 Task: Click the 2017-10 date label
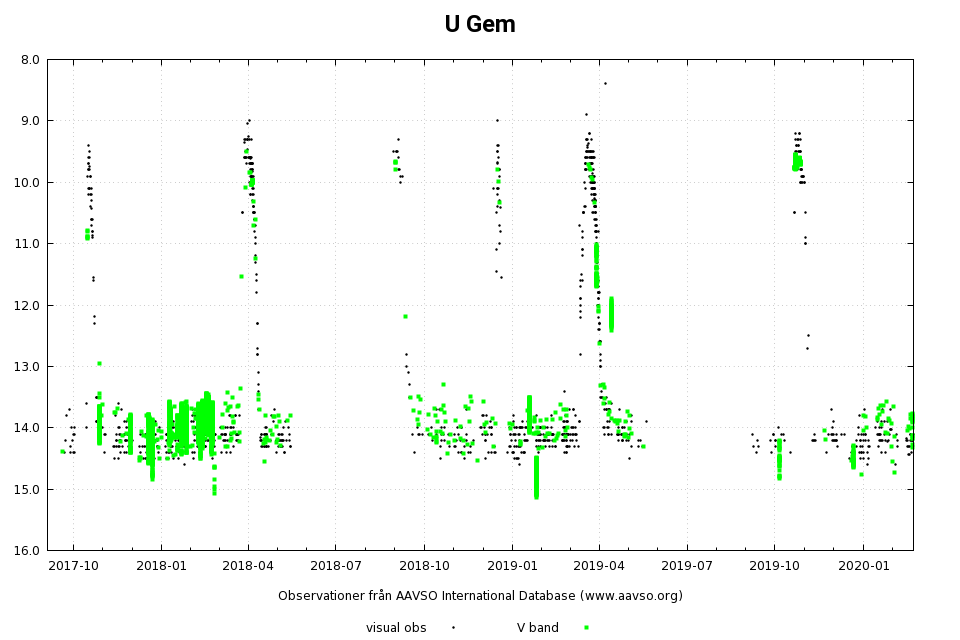(73, 566)
